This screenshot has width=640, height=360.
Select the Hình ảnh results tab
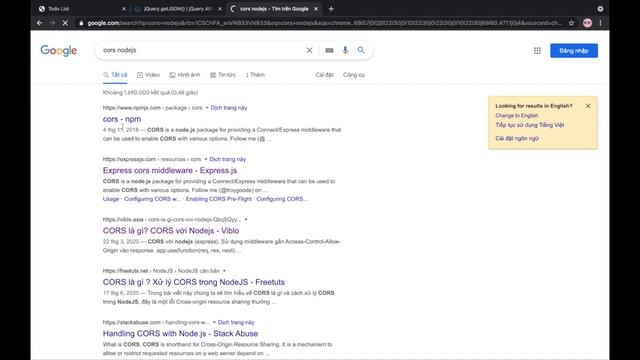pos(185,75)
